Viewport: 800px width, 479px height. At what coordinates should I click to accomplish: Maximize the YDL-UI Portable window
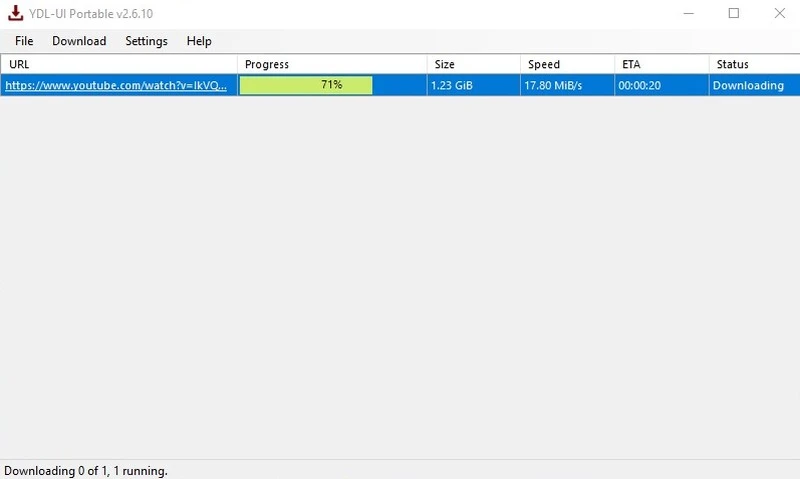click(x=734, y=14)
